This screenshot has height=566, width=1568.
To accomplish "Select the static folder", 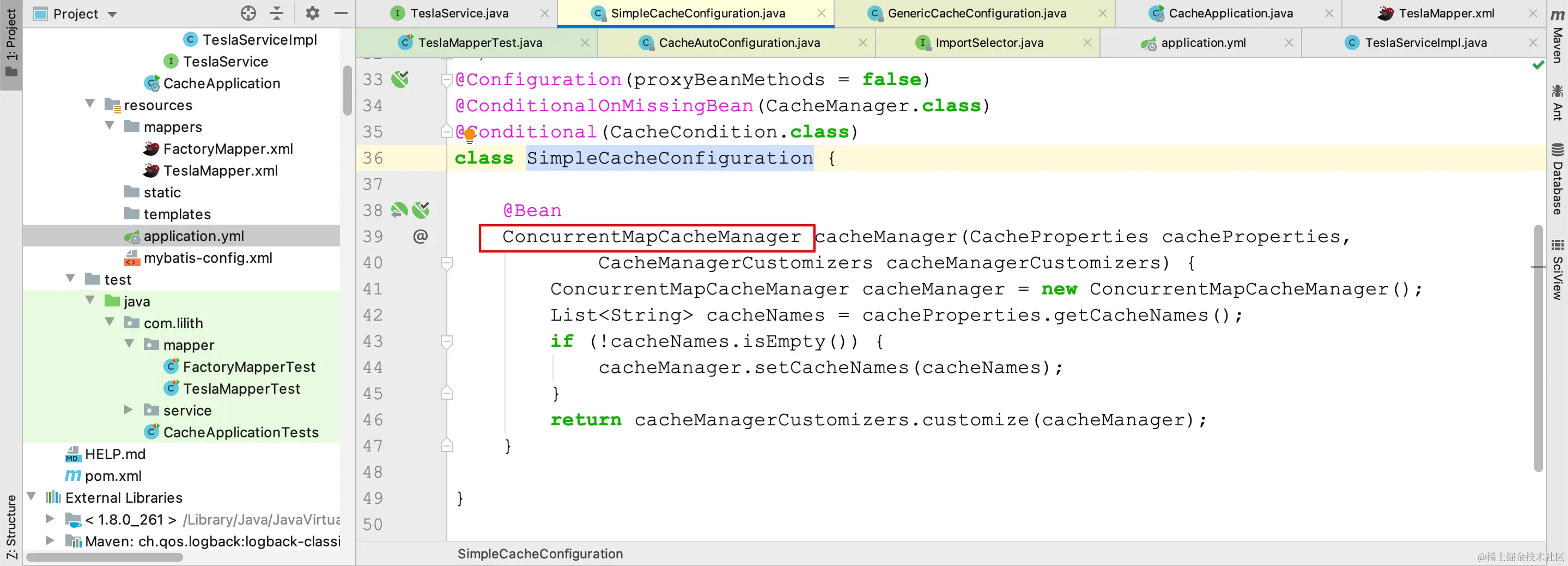I will (x=162, y=192).
